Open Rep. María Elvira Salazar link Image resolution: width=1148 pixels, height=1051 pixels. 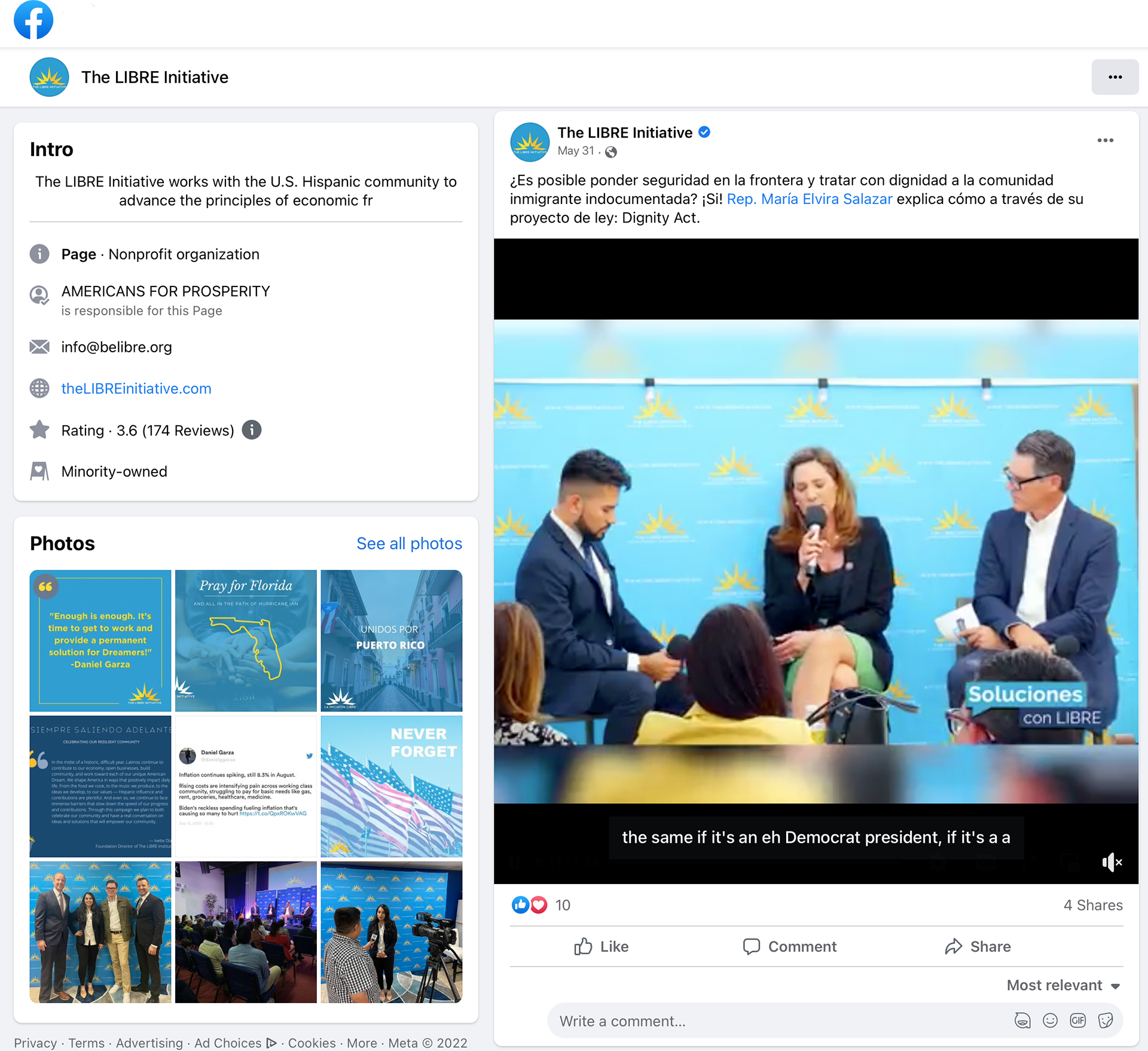[809, 199]
